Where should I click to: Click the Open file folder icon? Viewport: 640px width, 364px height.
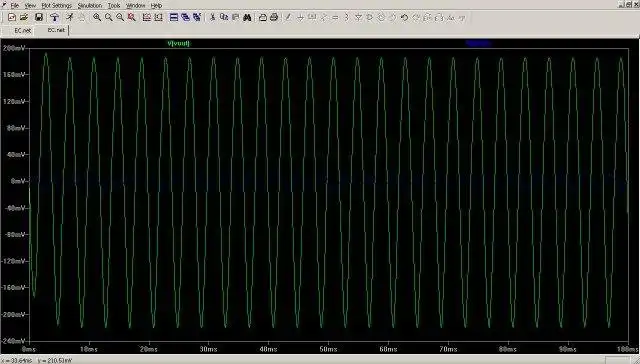(24, 17)
